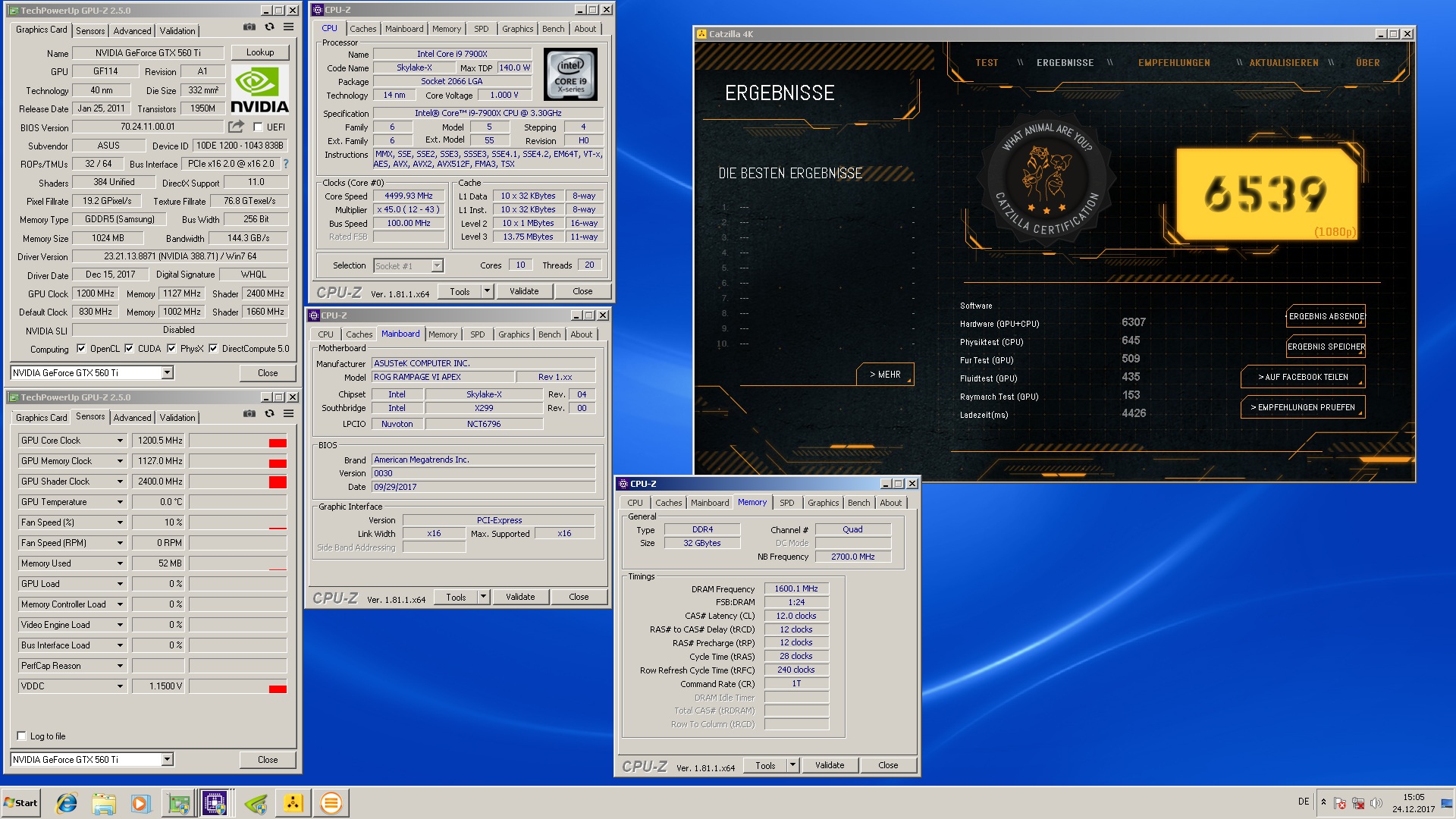
Task: Select the yellow Catzilla taskbar button
Action: (x=293, y=803)
